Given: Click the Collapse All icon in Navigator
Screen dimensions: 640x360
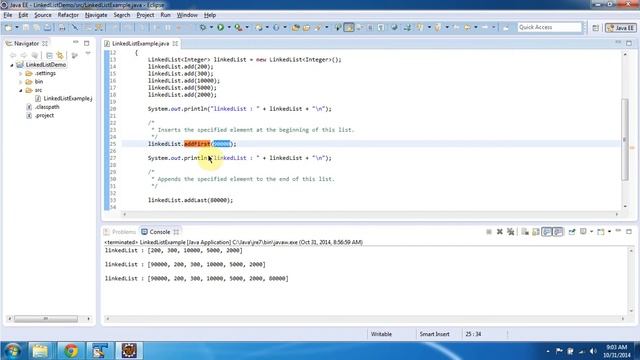Looking at the screenshot, I should [x=49, y=55].
